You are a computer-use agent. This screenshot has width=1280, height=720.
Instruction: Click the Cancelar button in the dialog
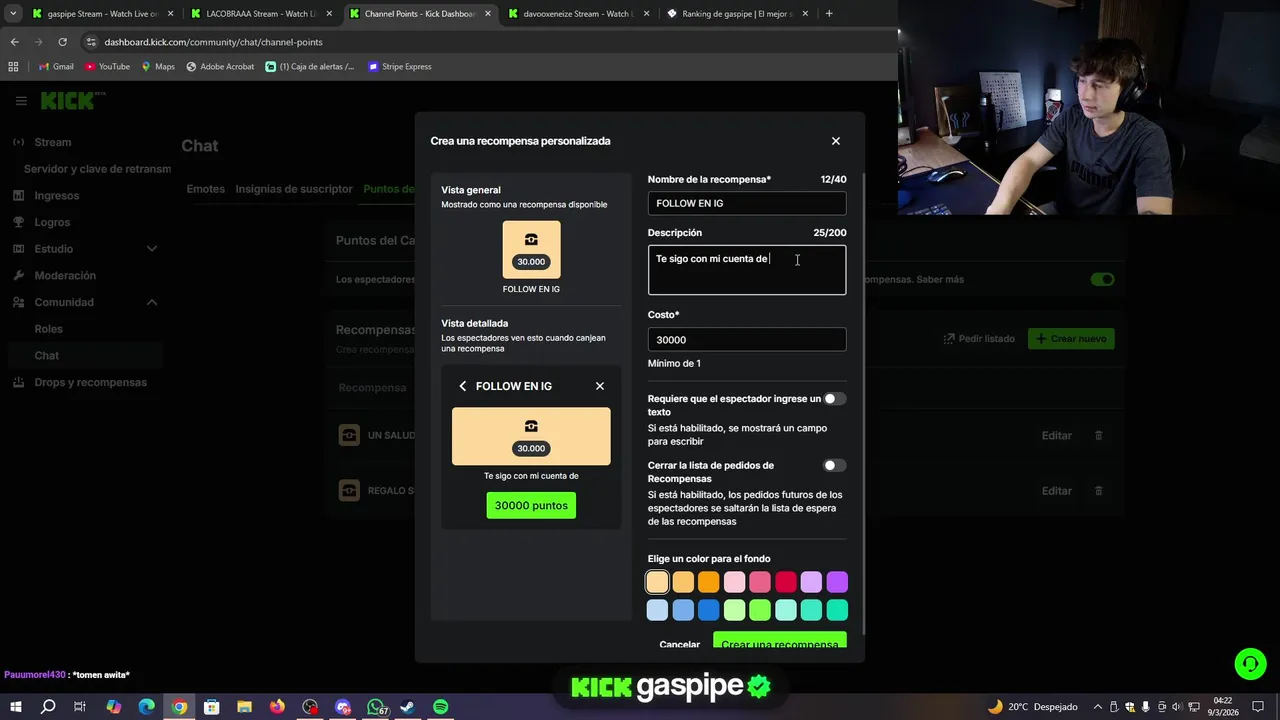tap(680, 643)
